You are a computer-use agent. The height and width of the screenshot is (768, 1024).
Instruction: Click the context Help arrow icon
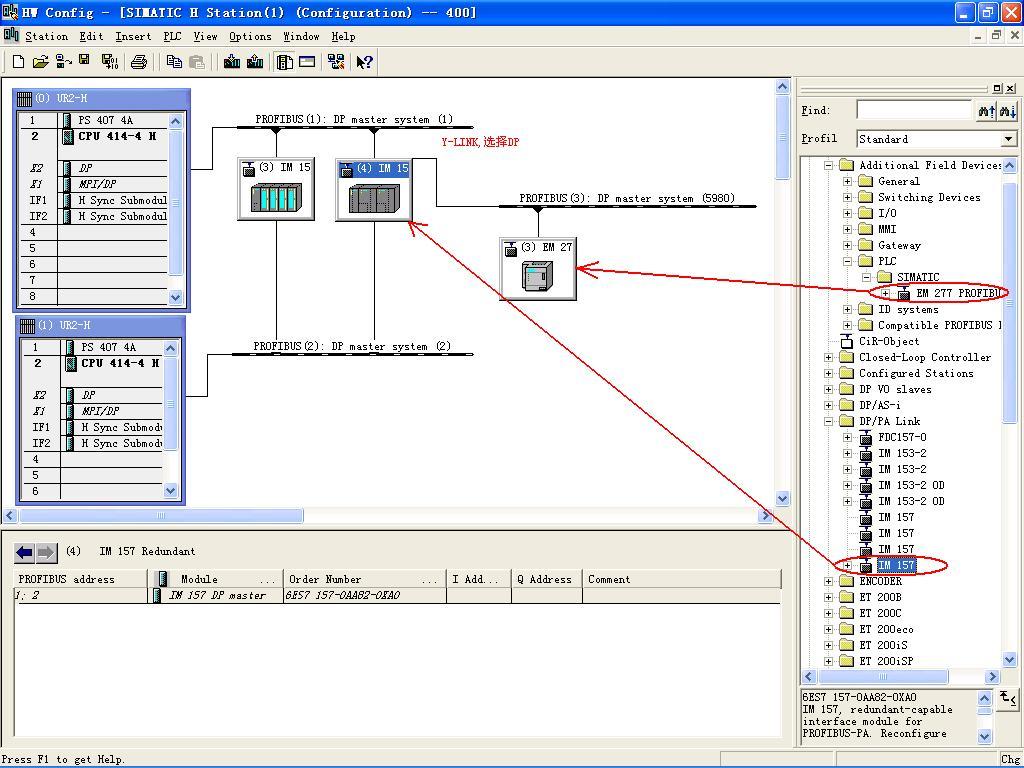coord(364,62)
